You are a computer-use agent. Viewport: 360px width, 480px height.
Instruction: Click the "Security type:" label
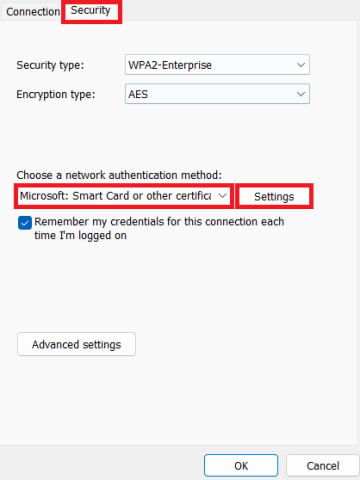[50, 65]
